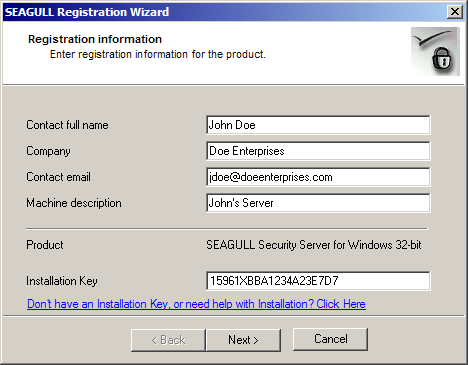Viewport: 468px width, 365px height.
Task: Go to previous step with Back button
Action: point(168,340)
